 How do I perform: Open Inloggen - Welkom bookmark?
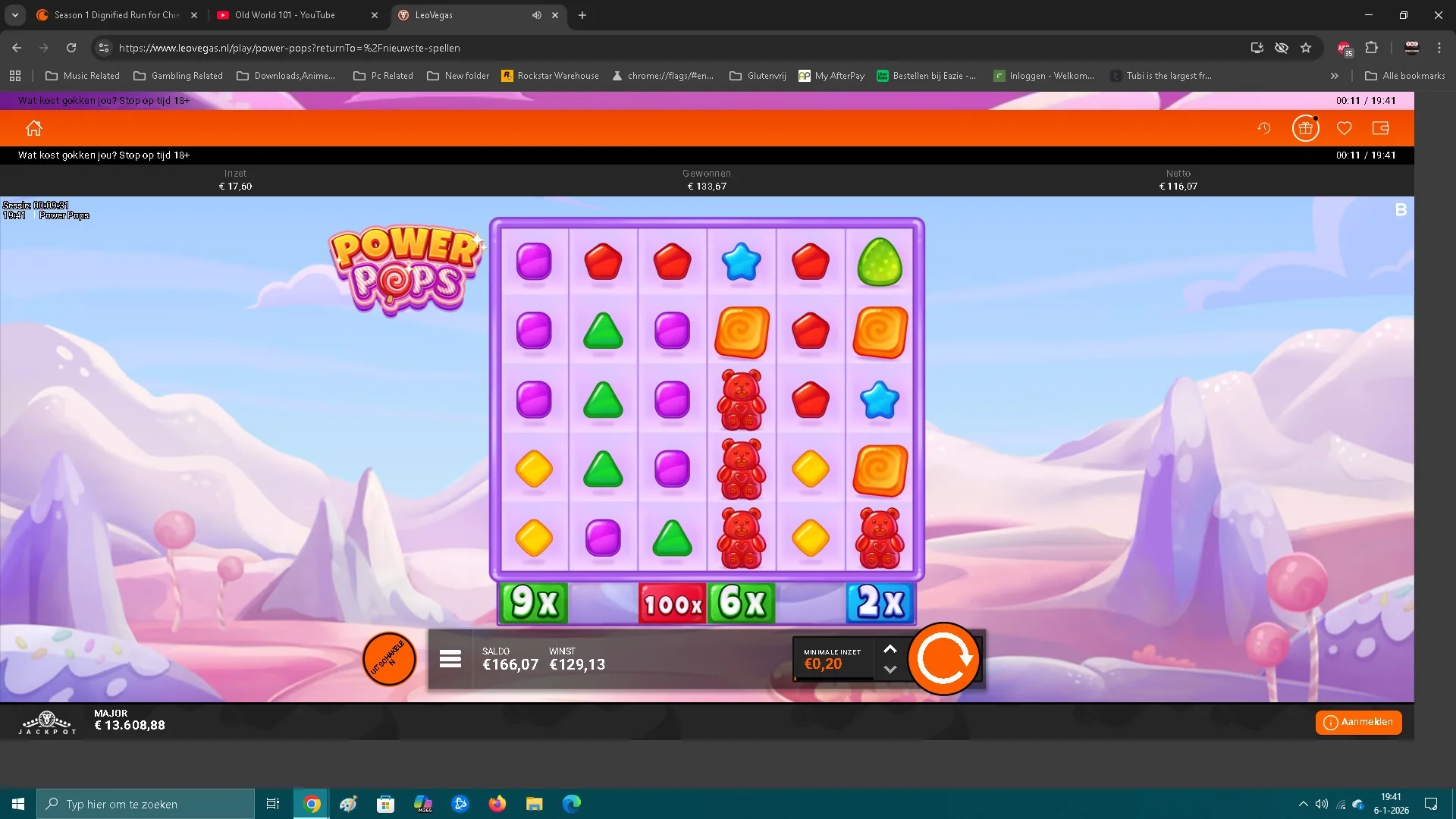click(1043, 76)
